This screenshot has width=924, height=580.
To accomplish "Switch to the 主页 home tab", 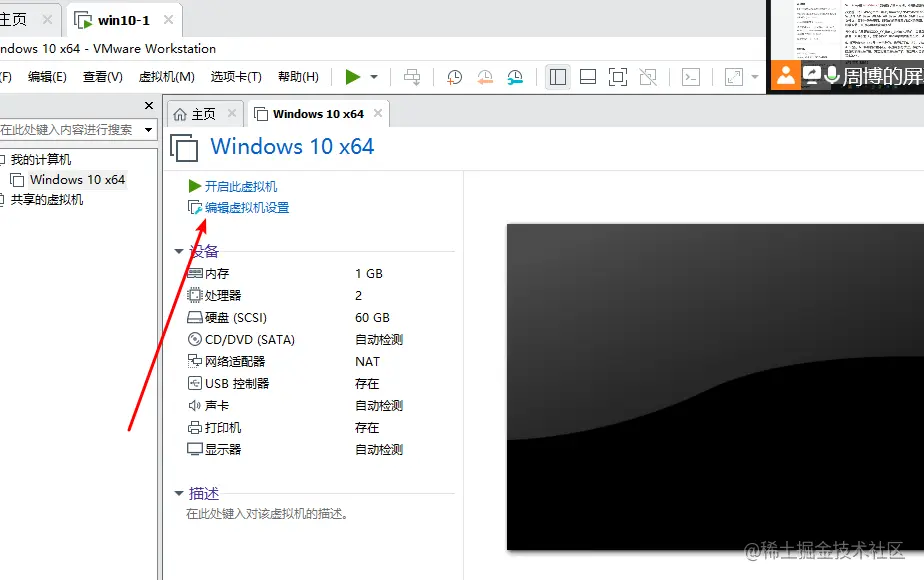I will tap(203, 114).
